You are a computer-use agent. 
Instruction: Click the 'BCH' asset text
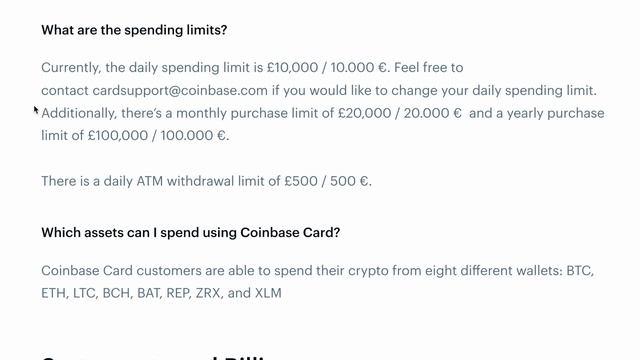(x=116, y=293)
